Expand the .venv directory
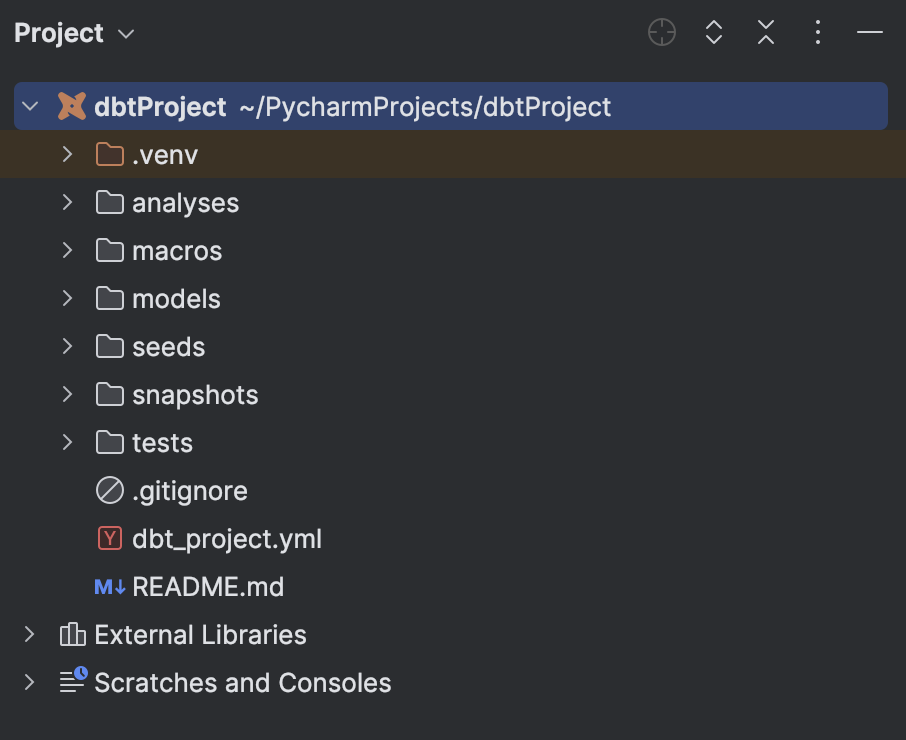The height and width of the screenshot is (740, 906). 67,154
